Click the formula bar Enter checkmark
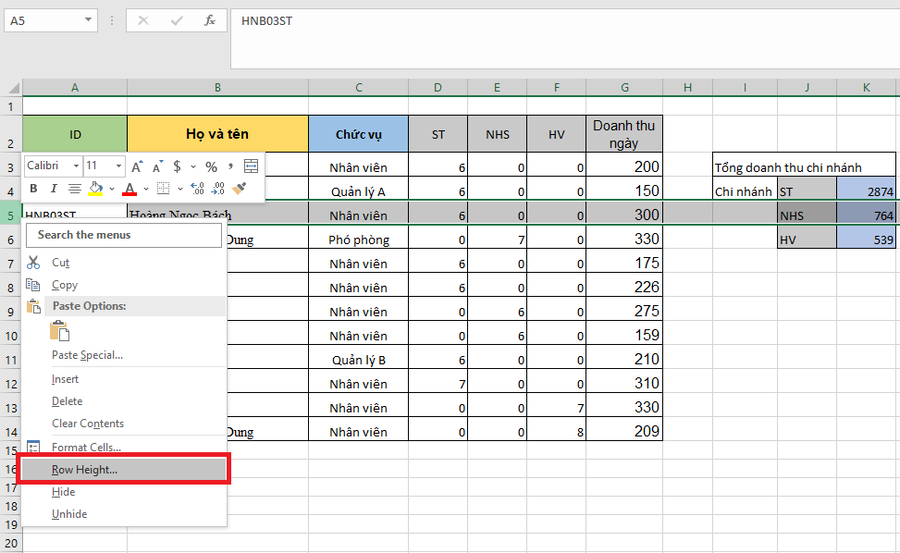Screen dimensions: 900x553 177,21
